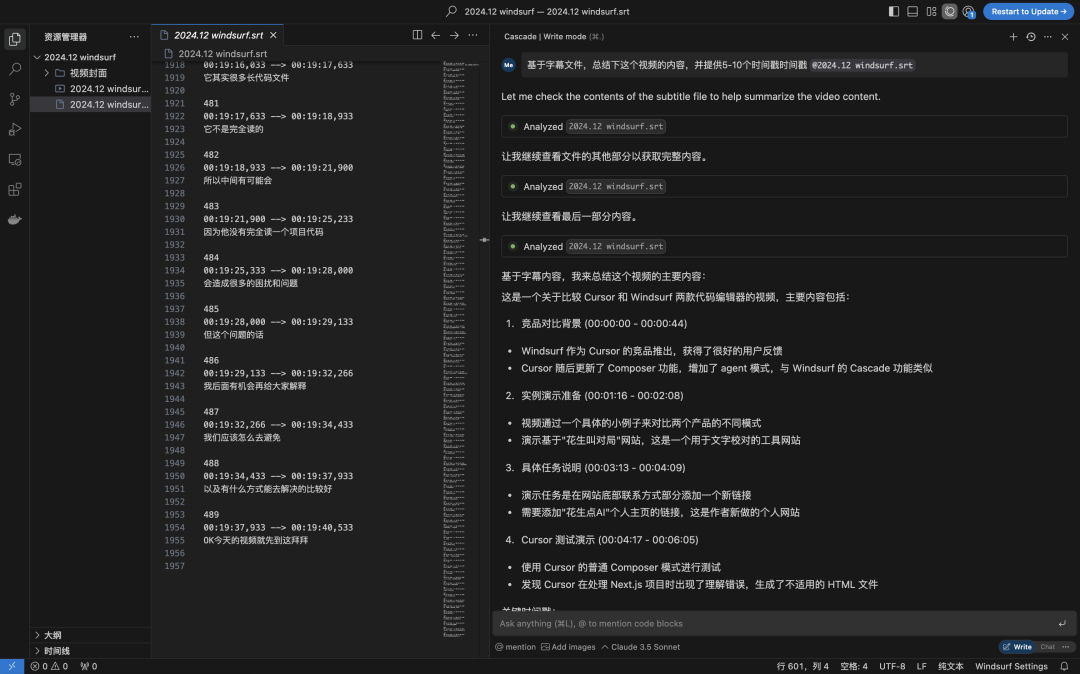Open the Docker view in activity bar
1080x674 pixels.
[15, 219]
